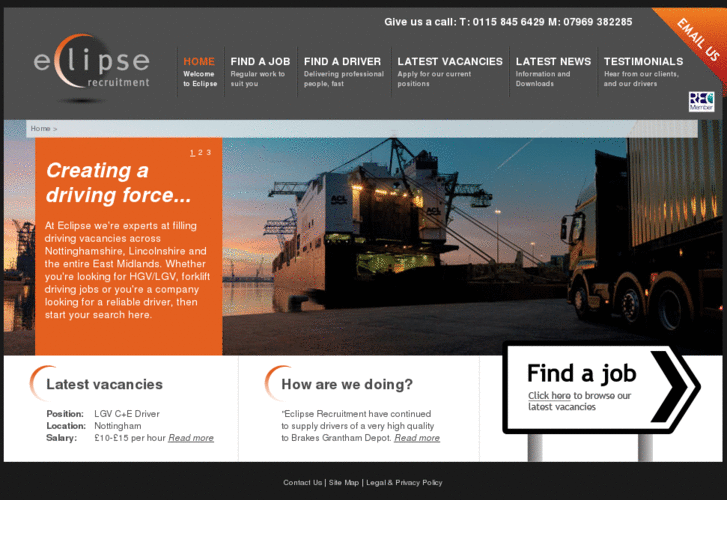
Task: Switch to banner slide 2
Action: [x=200, y=152]
